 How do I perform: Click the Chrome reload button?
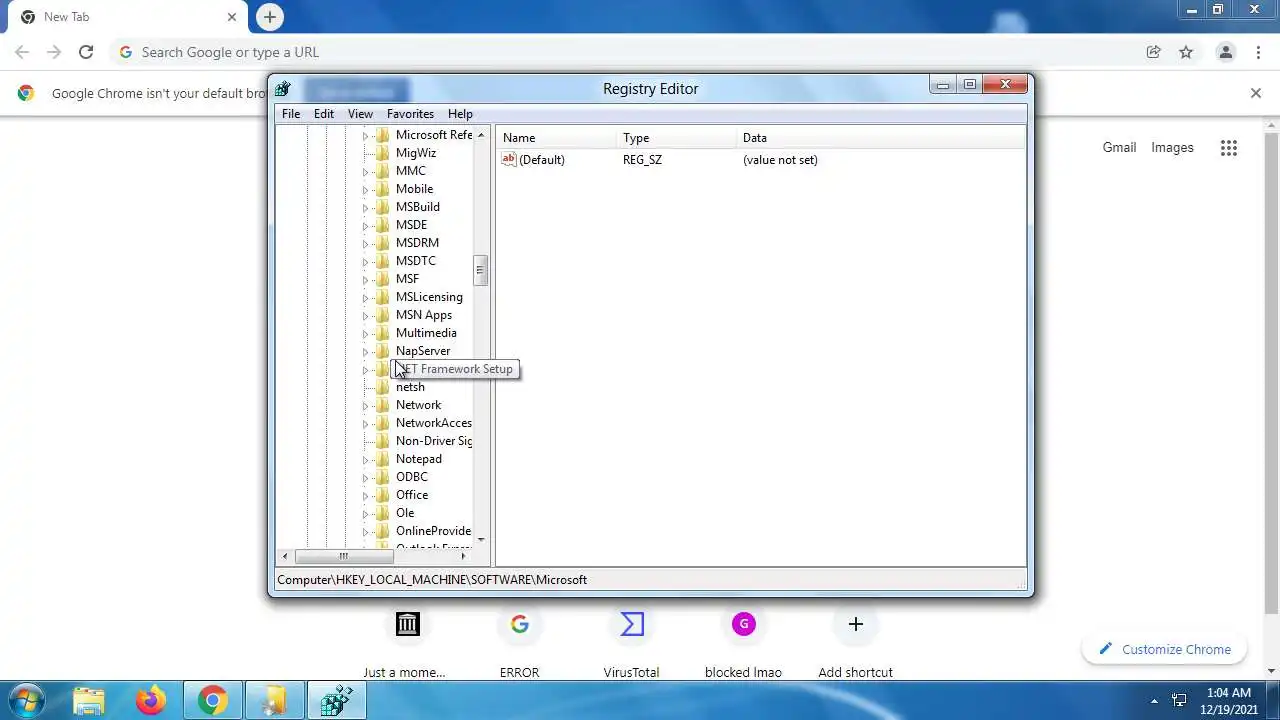click(86, 52)
